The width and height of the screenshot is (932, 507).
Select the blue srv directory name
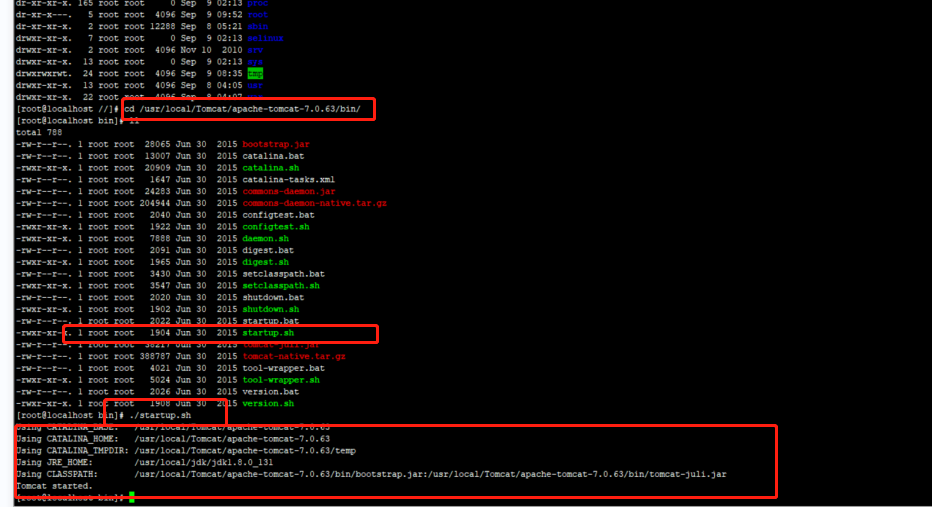(x=255, y=50)
